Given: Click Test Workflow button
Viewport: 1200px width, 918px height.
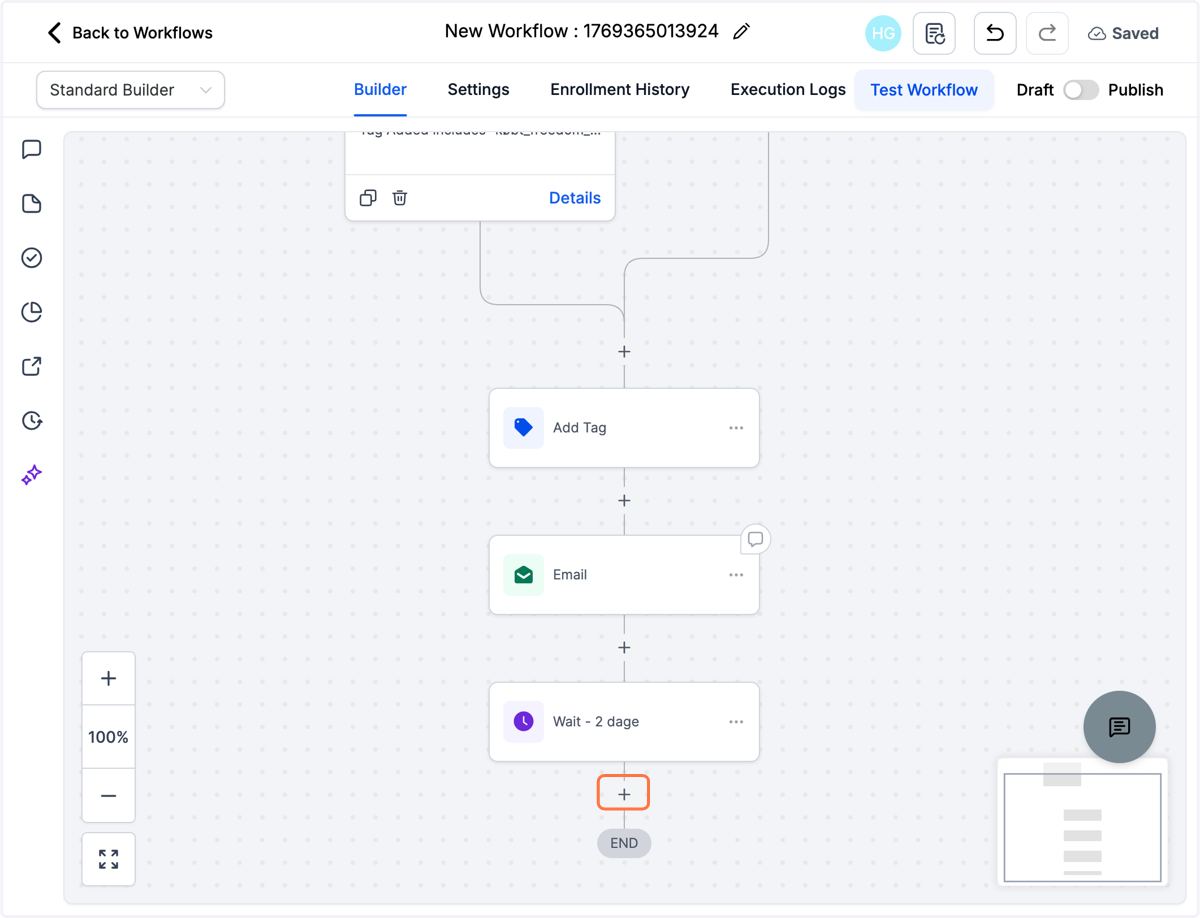Looking at the screenshot, I should tap(924, 90).
